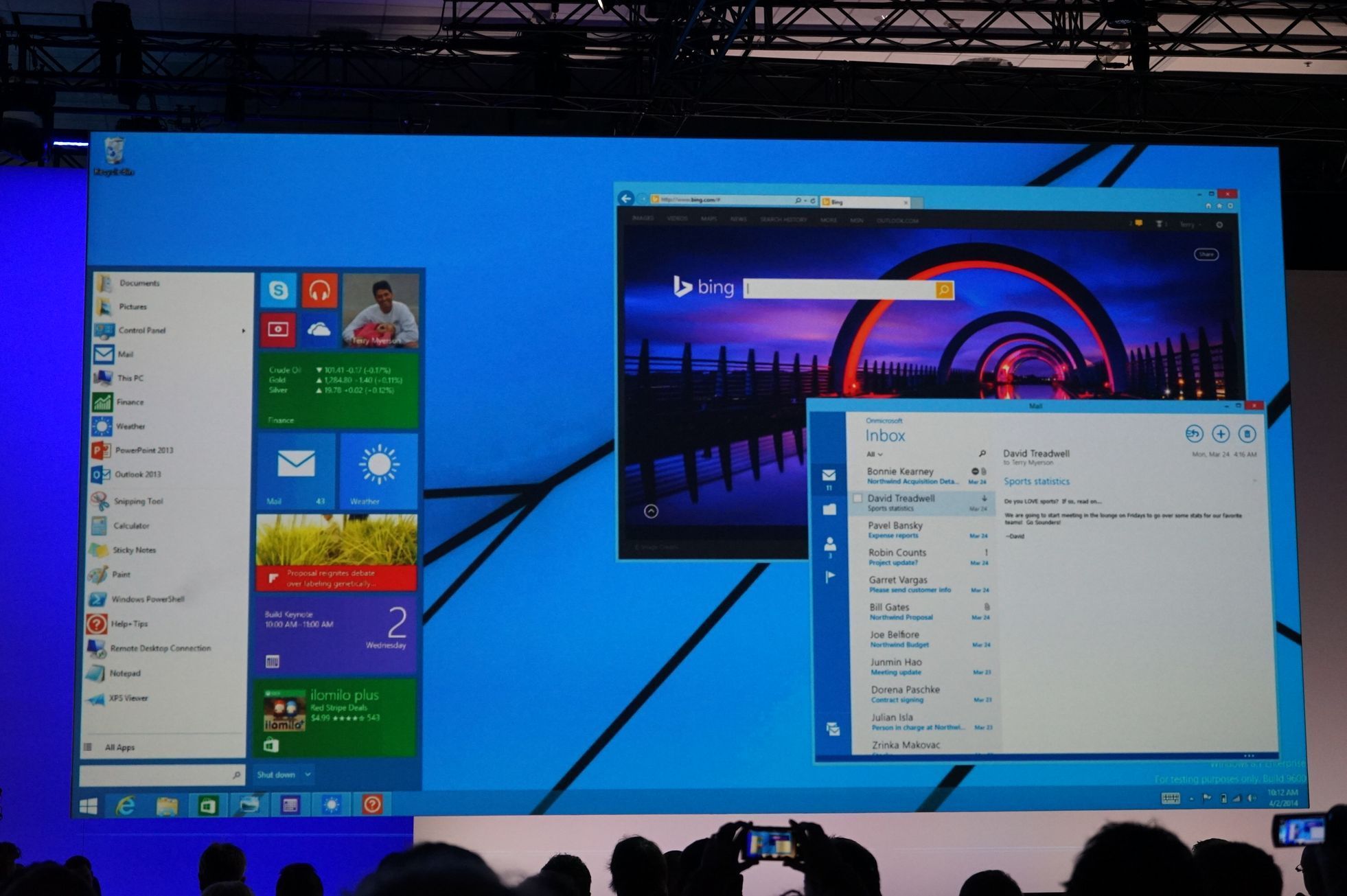Click the Reply icon in Mail app
The width and height of the screenshot is (1347, 896).
(x=1194, y=433)
